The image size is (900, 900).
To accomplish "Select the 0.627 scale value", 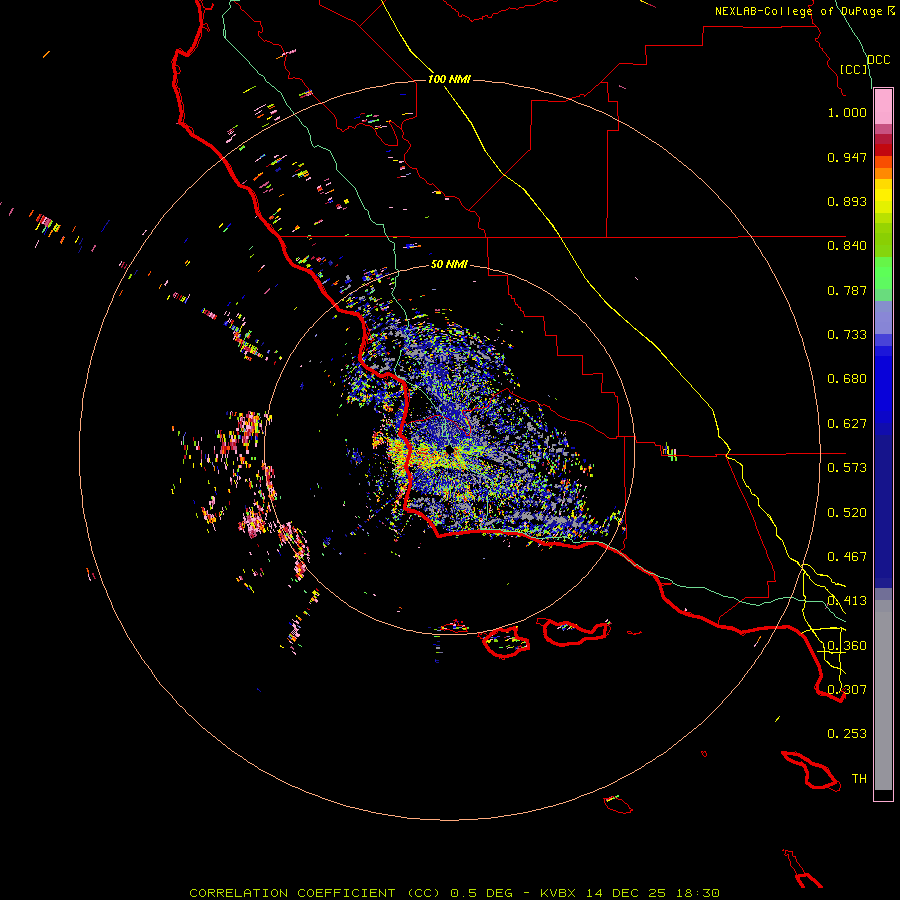I will click(x=847, y=424).
